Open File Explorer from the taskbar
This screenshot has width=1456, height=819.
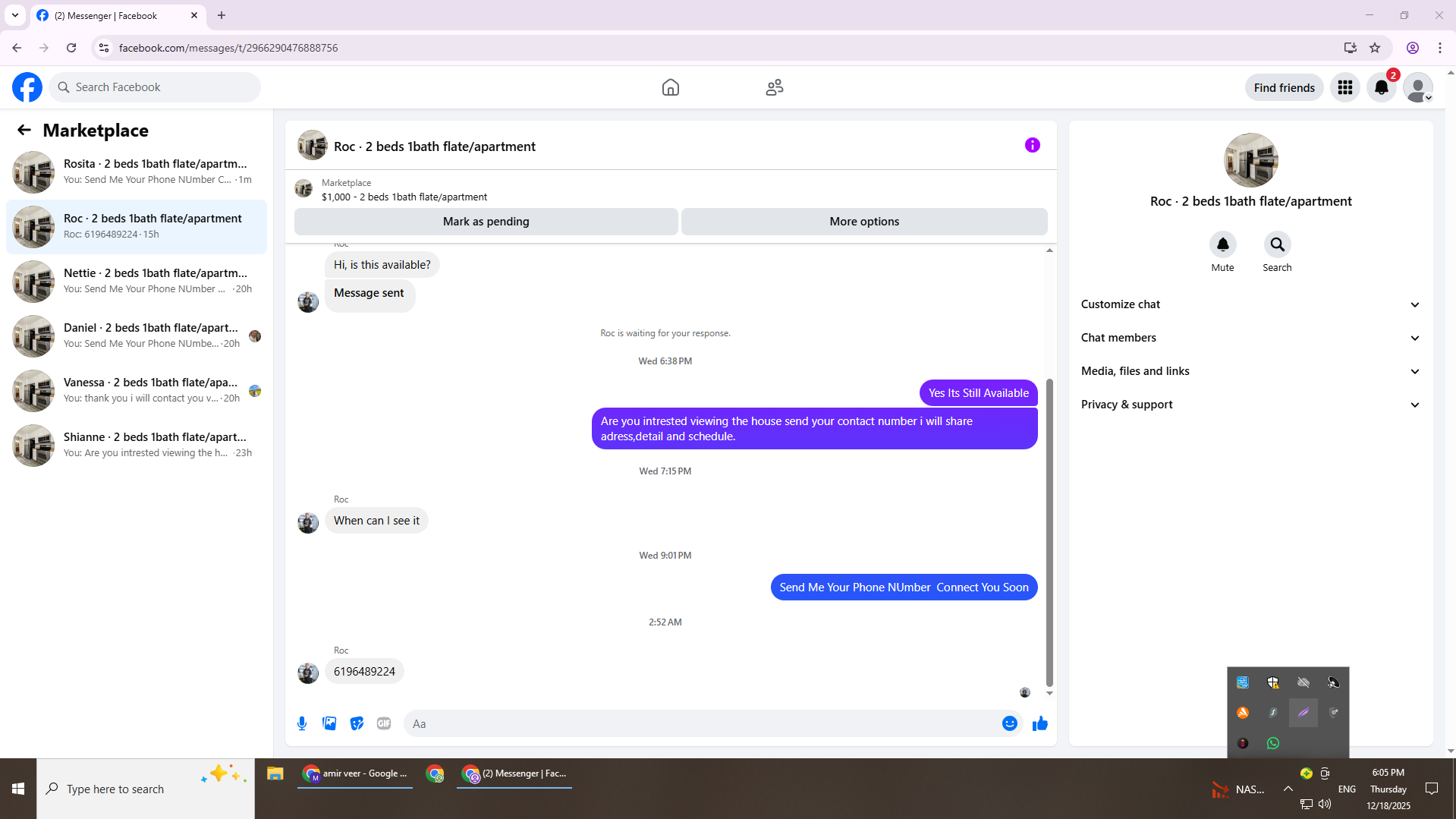(275, 774)
